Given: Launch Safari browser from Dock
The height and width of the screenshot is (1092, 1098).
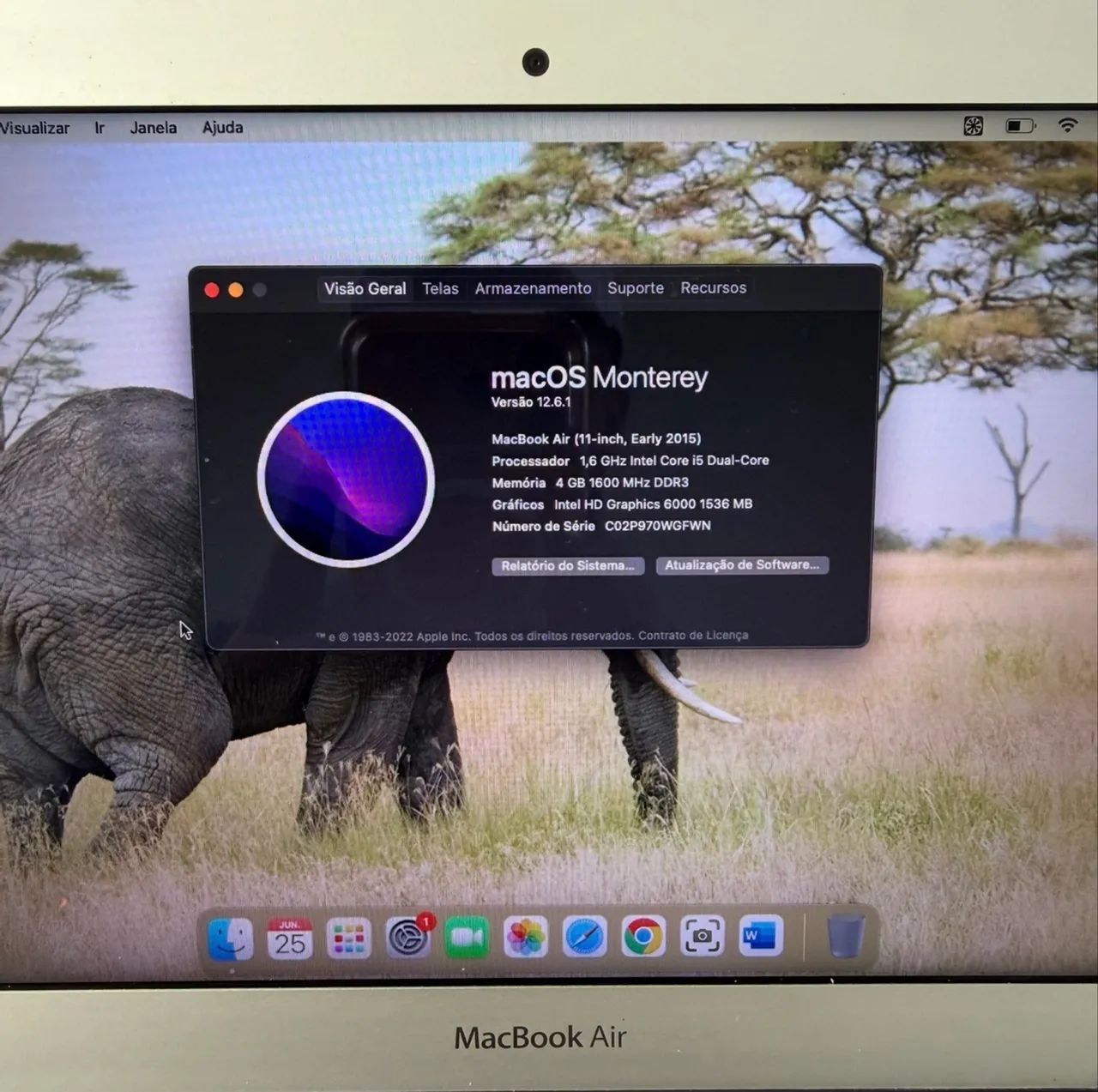Looking at the screenshot, I should click(x=585, y=937).
